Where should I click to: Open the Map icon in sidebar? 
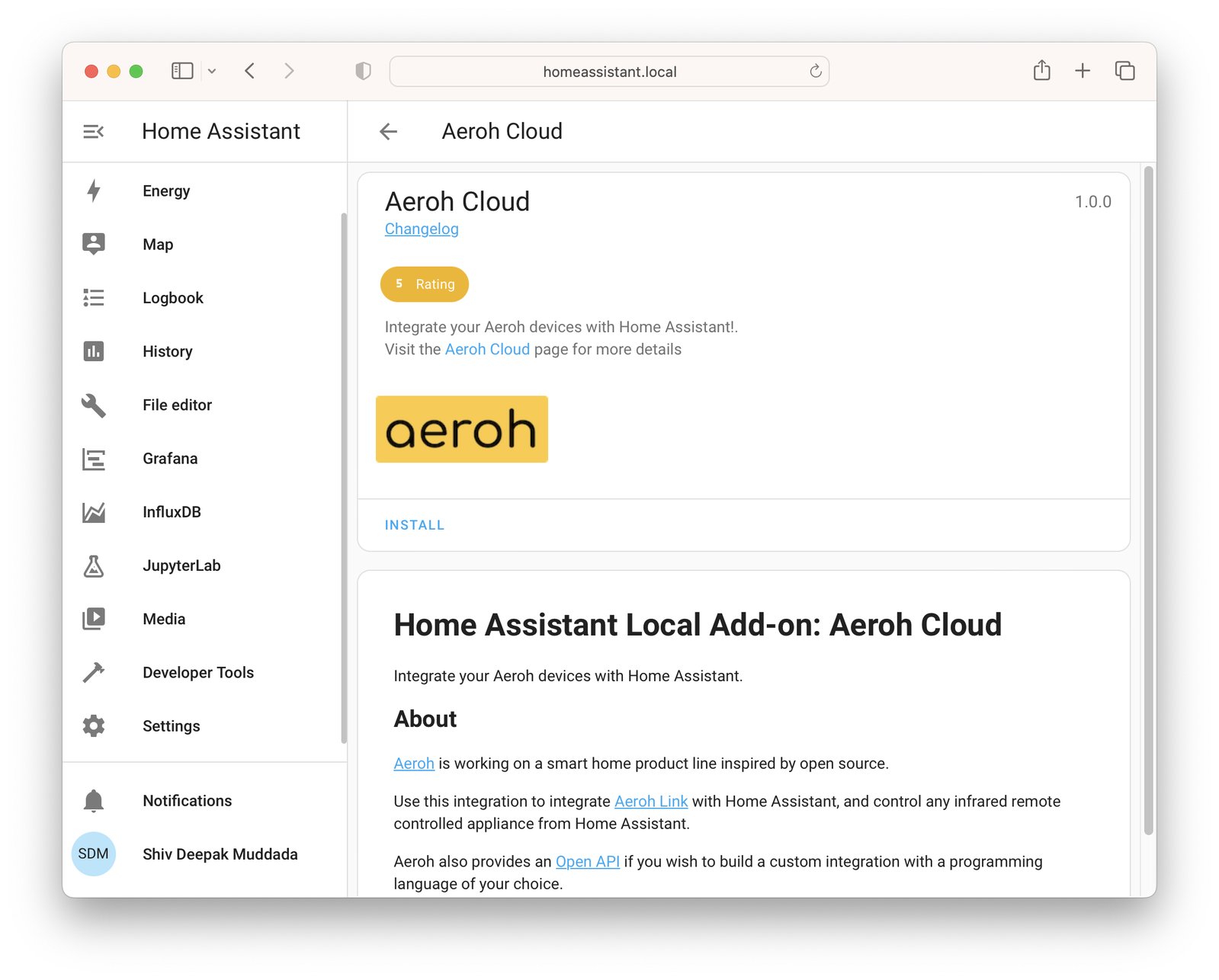pos(93,244)
